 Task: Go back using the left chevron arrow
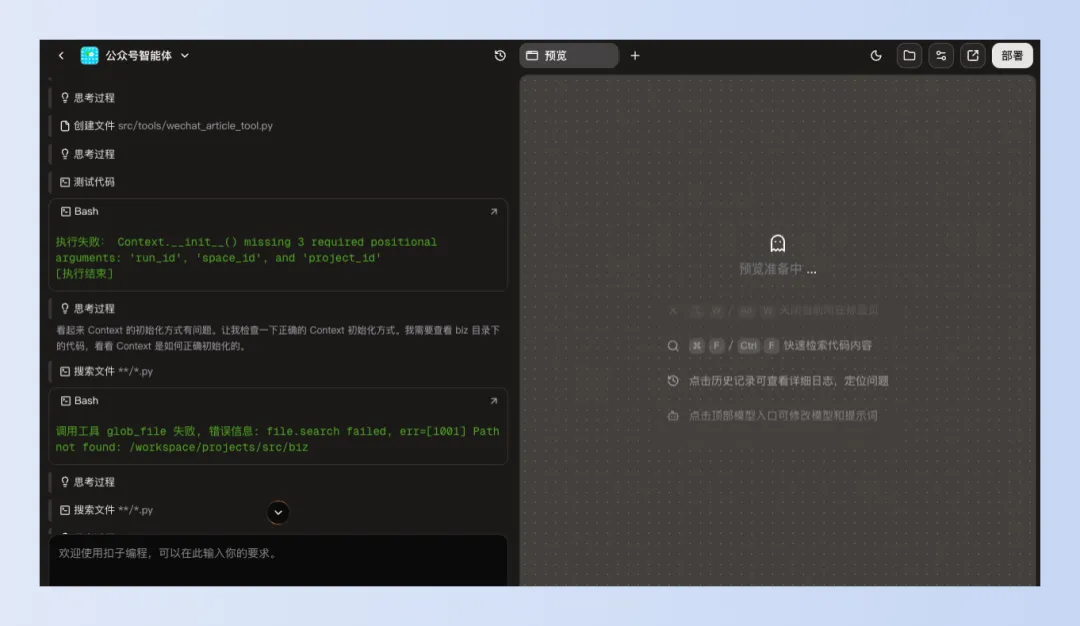click(61, 56)
